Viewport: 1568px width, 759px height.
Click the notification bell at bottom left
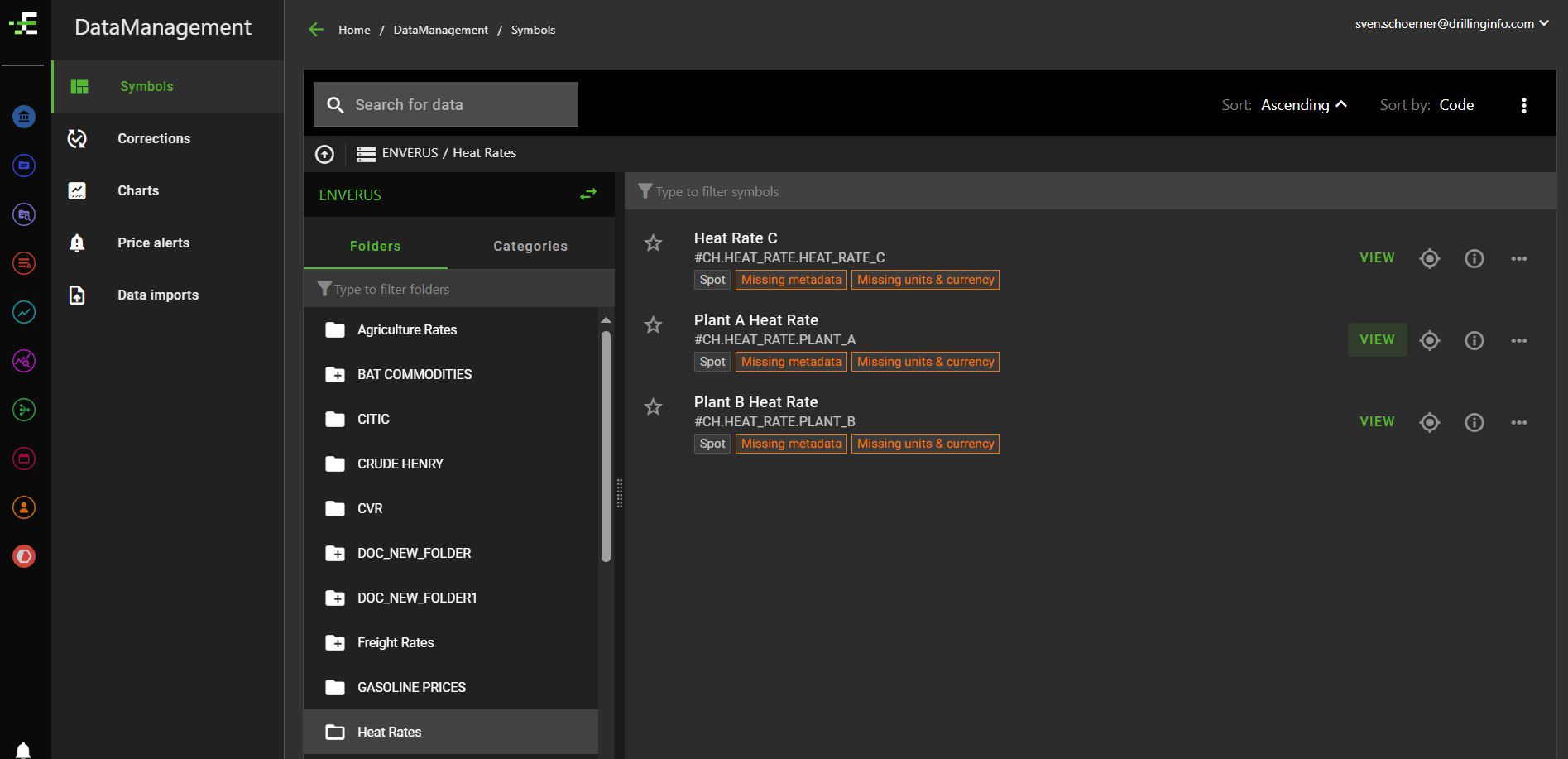click(23, 750)
